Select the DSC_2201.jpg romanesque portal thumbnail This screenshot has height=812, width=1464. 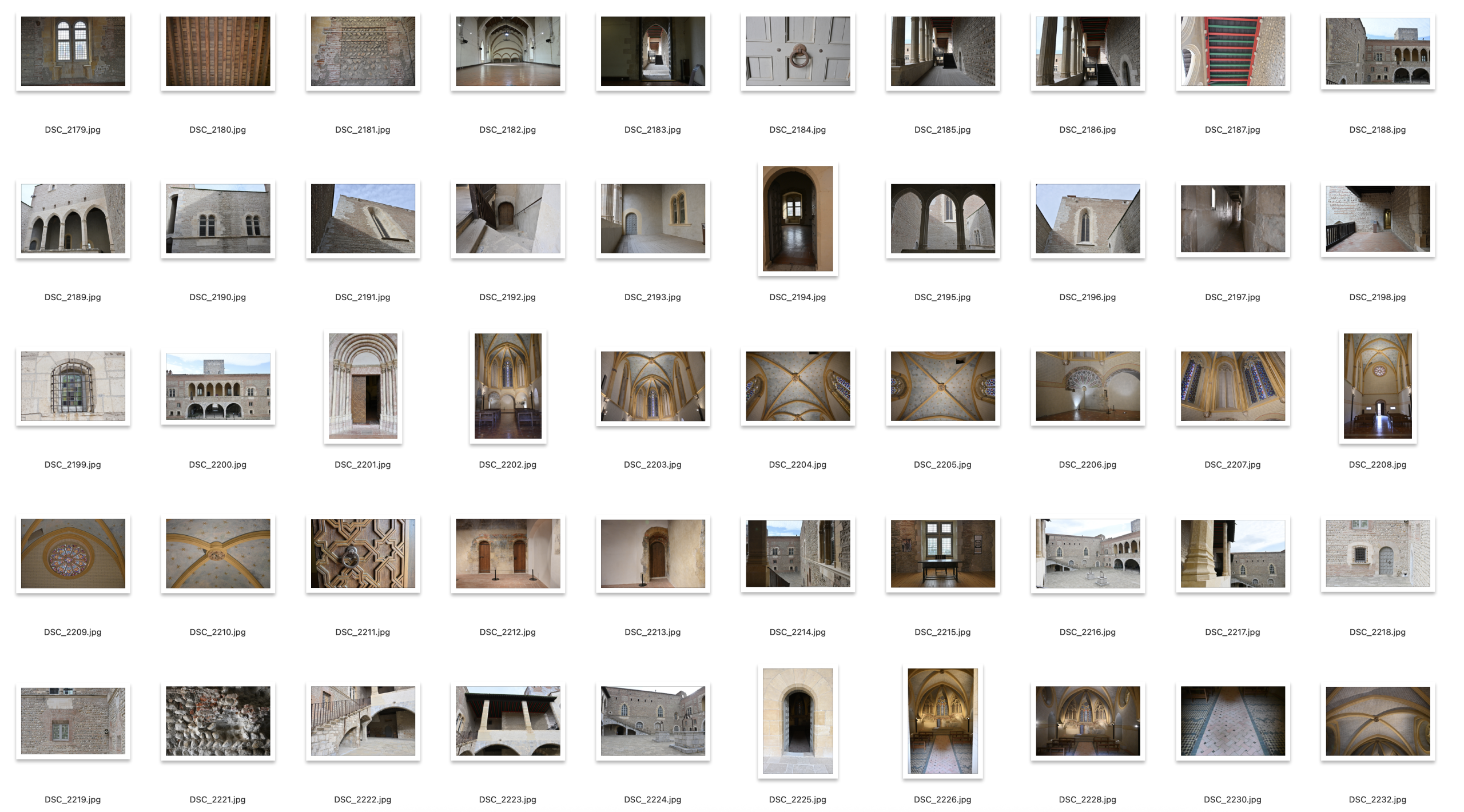(363, 386)
